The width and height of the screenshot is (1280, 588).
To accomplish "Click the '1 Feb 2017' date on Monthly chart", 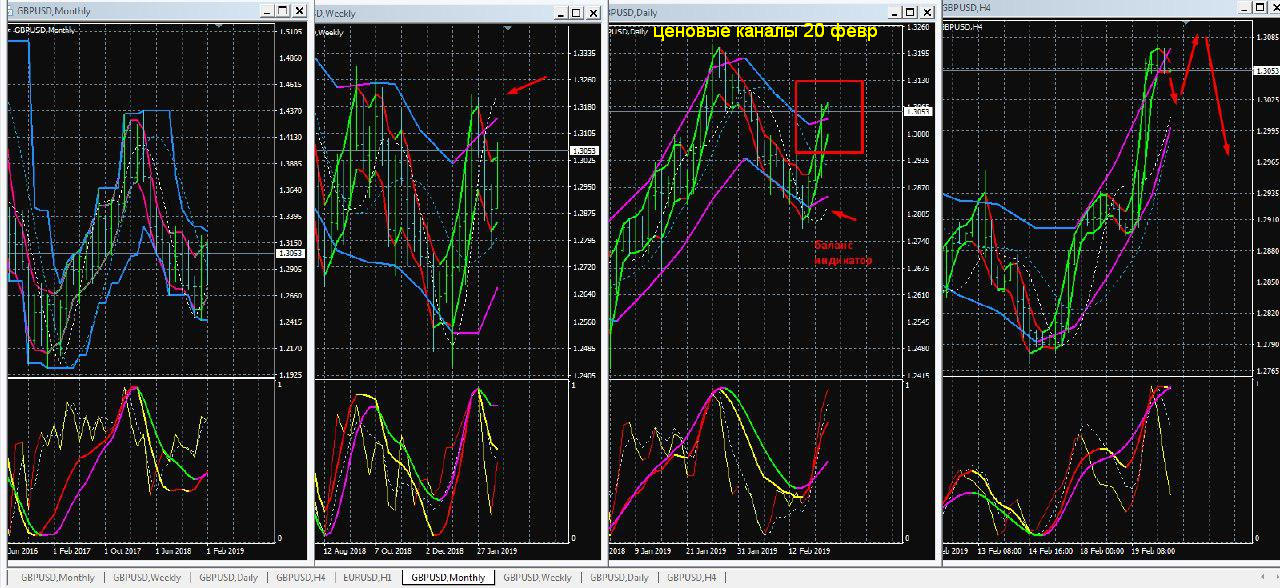I will [x=73, y=550].
